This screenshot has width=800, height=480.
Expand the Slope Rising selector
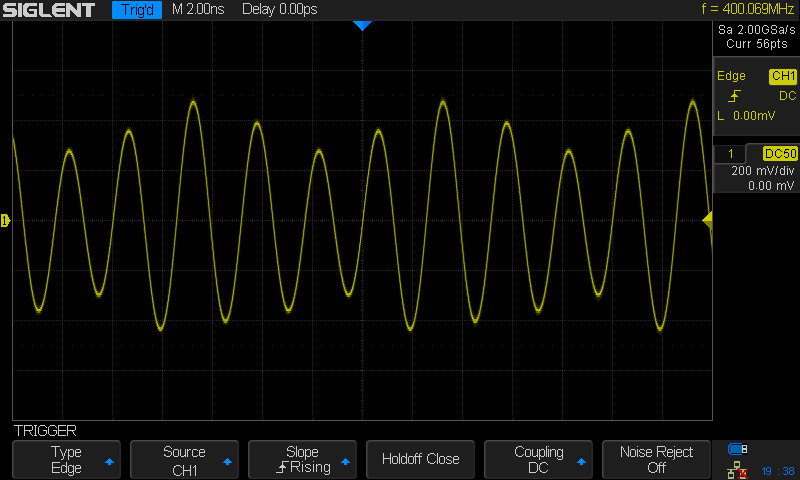(302, 459)
